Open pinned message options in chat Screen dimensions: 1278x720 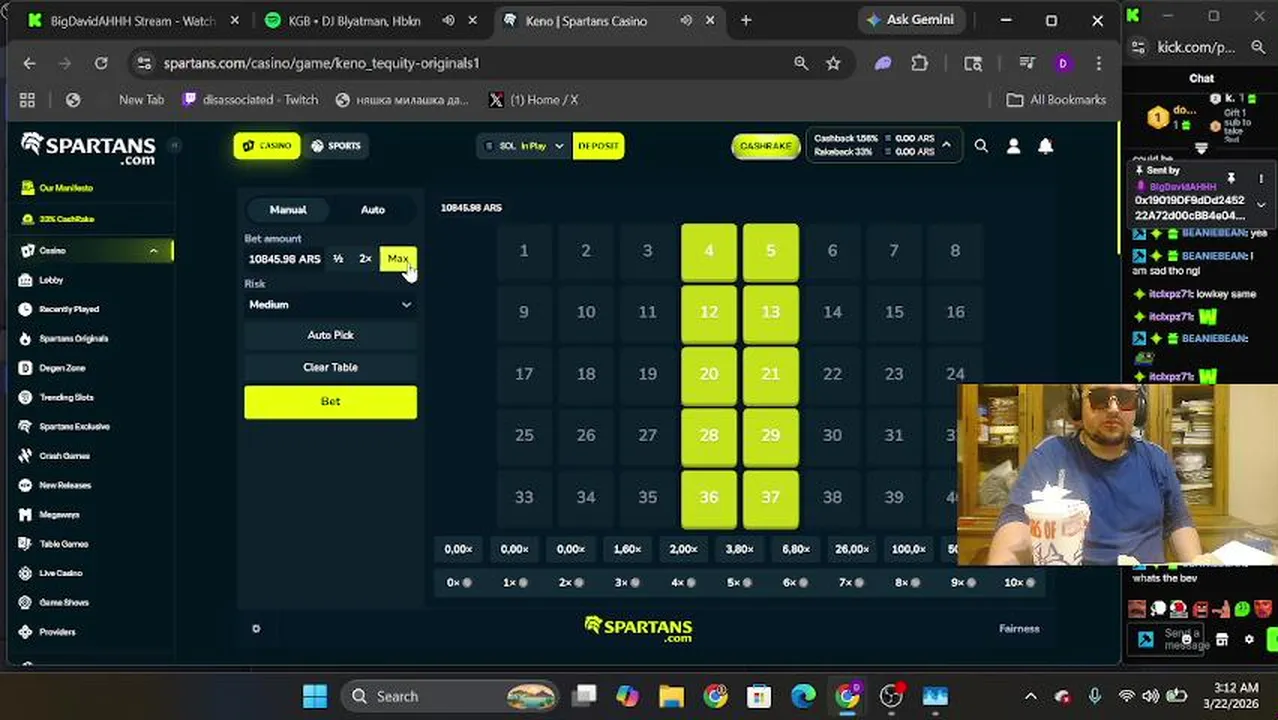pos(1261,178)
